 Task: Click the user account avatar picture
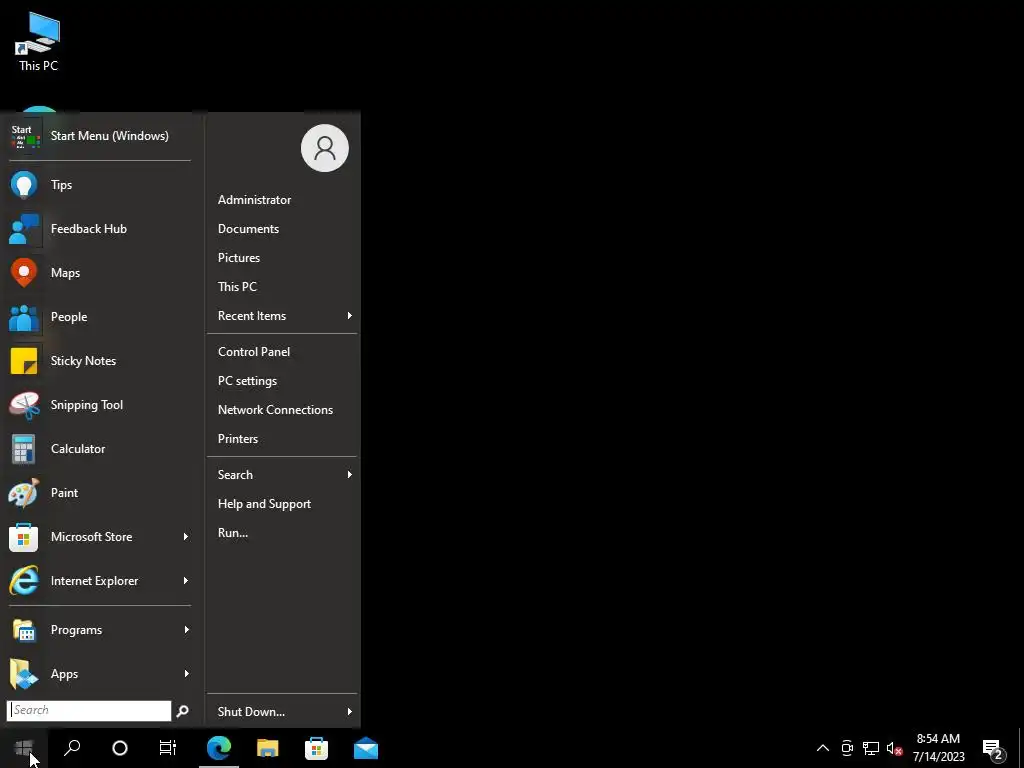pyautogui.click(x=325, y=148)
